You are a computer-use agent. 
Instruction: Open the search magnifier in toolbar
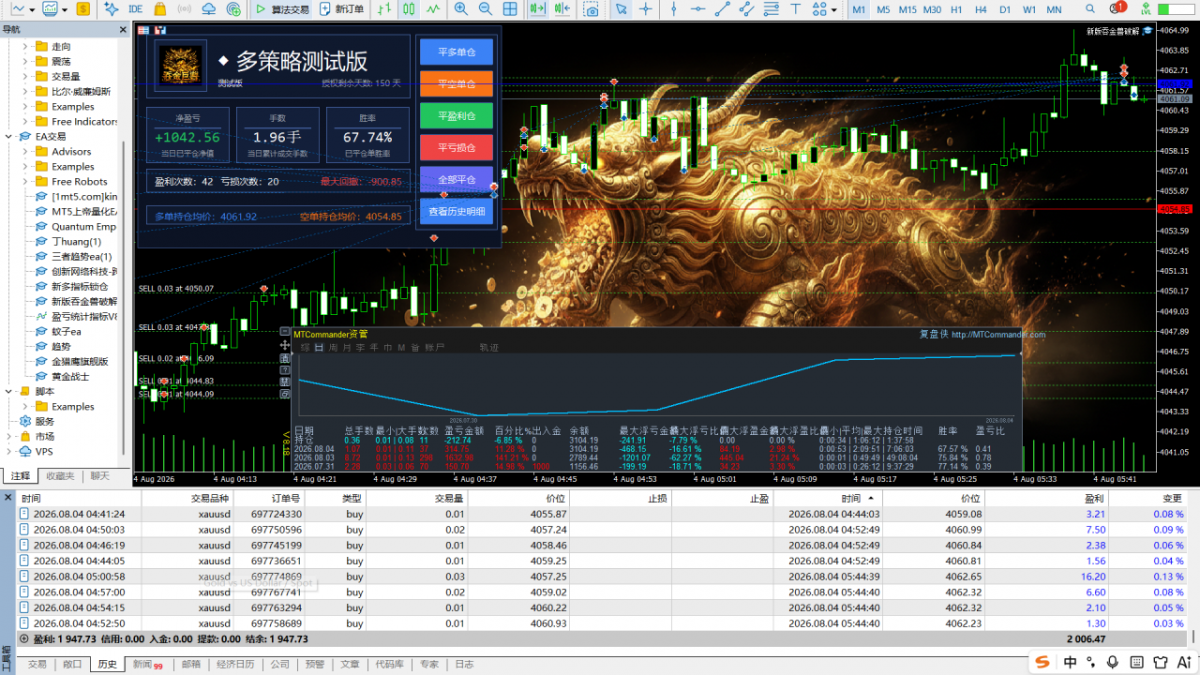click(x=1090, y=9)
